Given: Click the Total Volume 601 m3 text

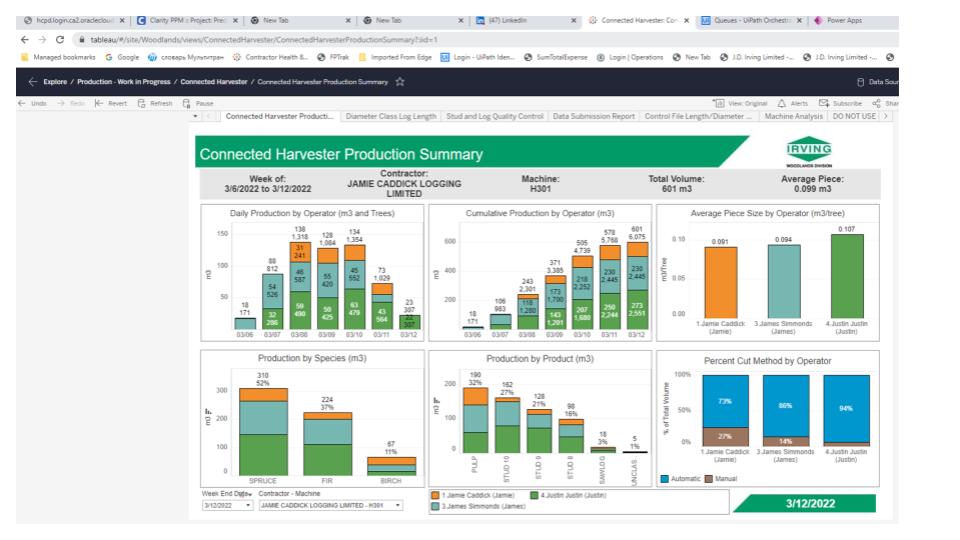Looking at the screenshot, I should 677,184.
